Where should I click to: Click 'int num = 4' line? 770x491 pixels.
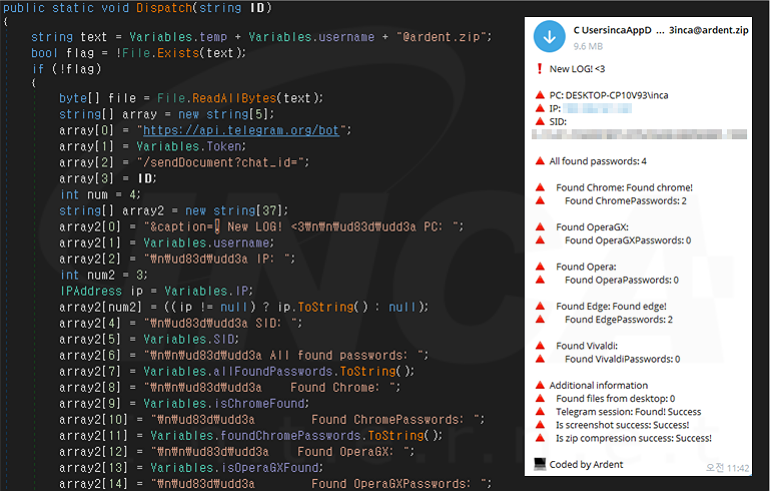(100, 195)
